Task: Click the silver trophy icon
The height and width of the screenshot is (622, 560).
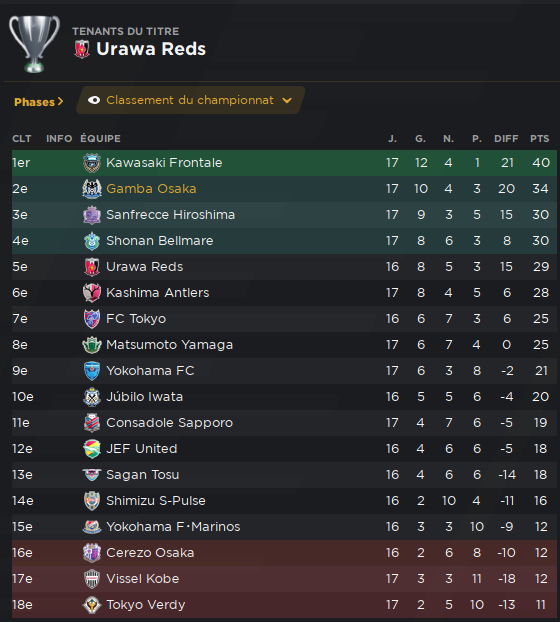Action: [x=35, y=44]
